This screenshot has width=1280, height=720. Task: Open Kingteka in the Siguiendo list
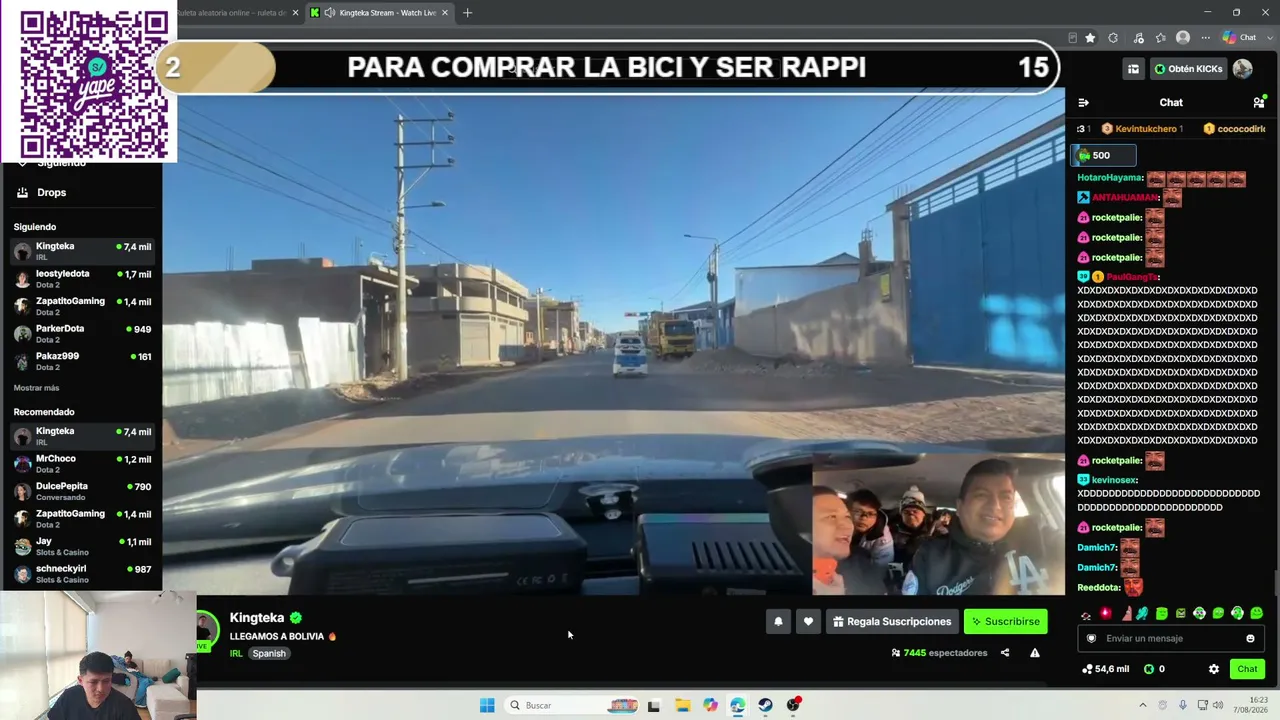click(81, 250)
